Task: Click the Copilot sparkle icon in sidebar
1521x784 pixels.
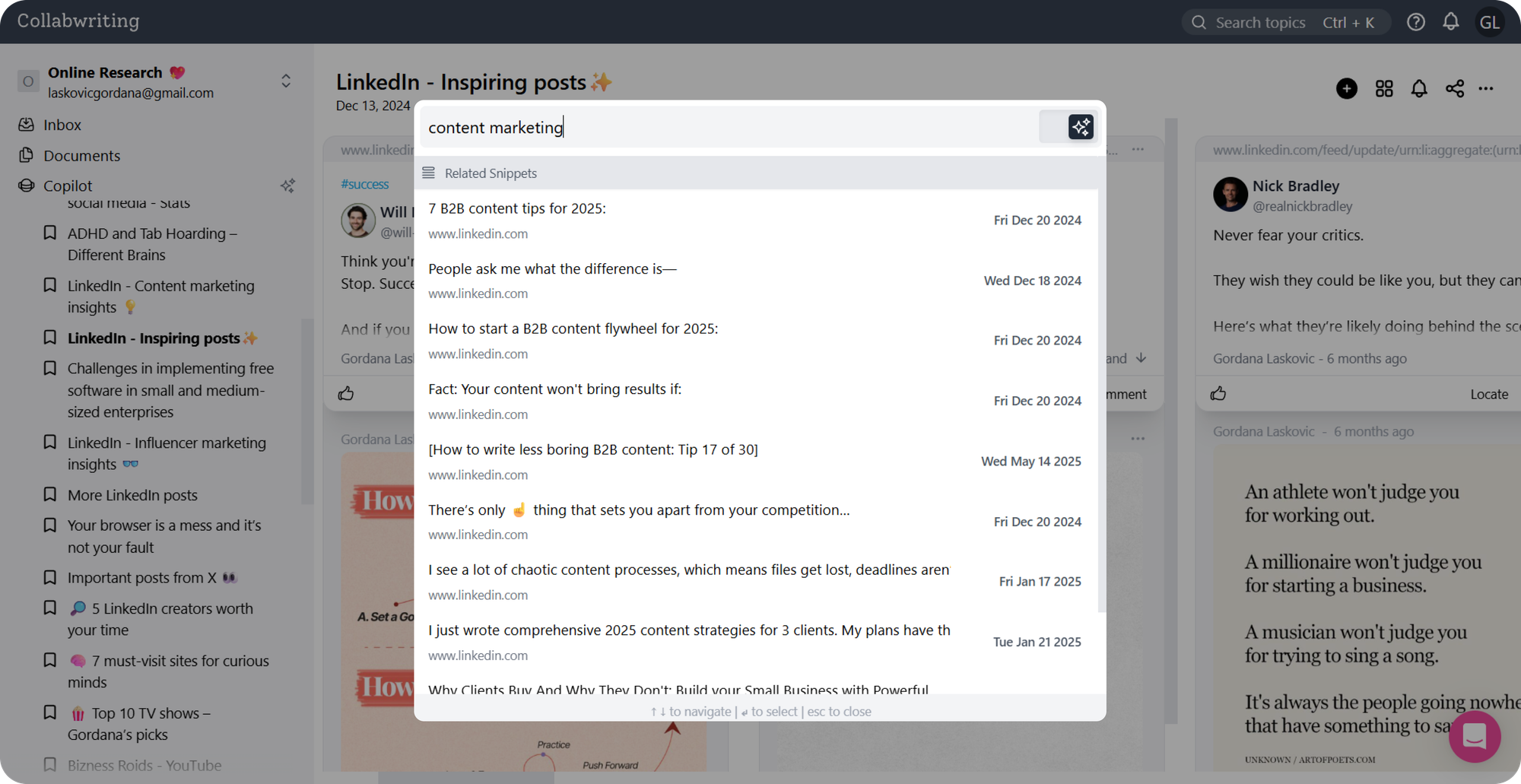Action: [x=287, y=186]
